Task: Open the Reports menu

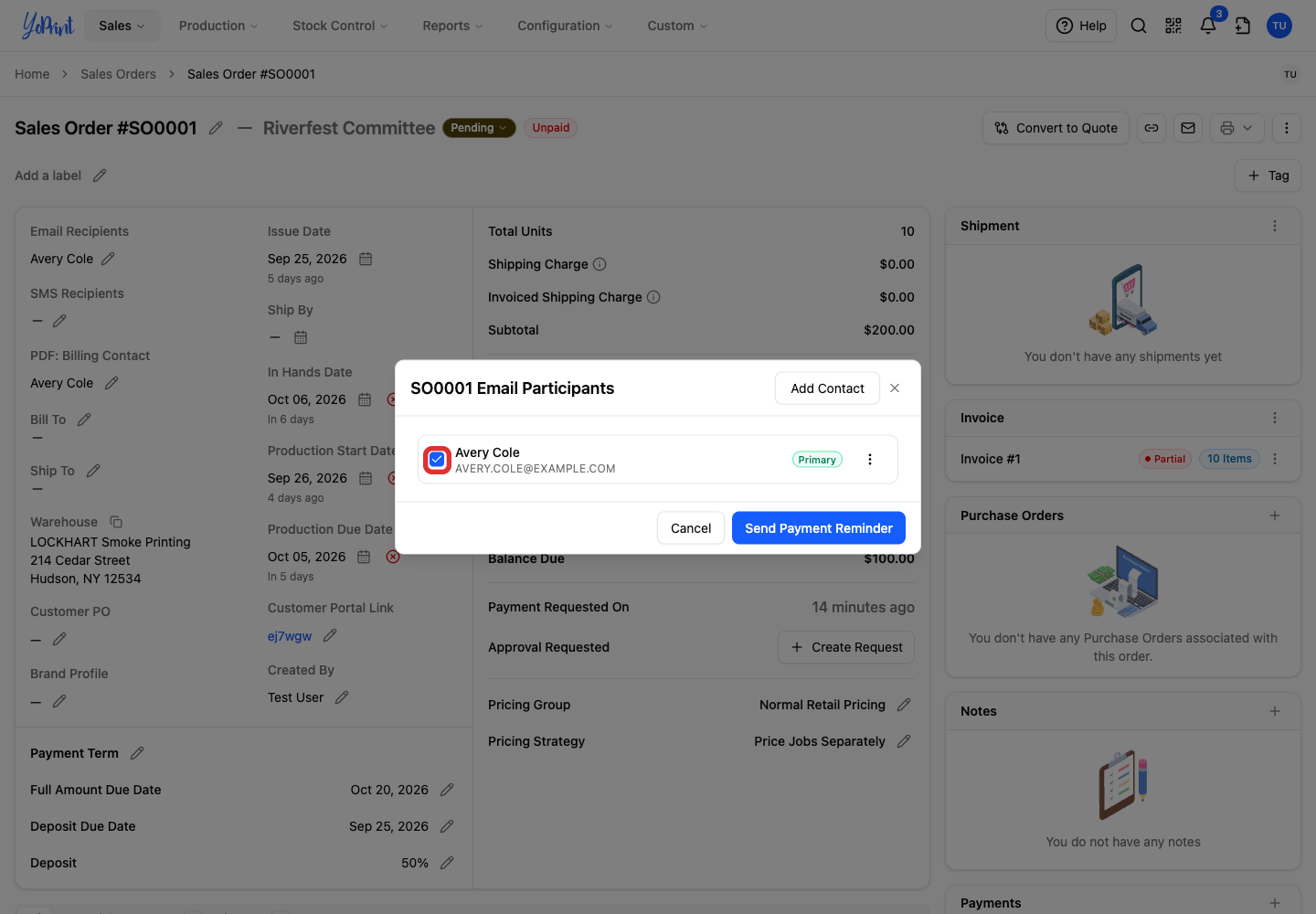Action: coord(452,26)
